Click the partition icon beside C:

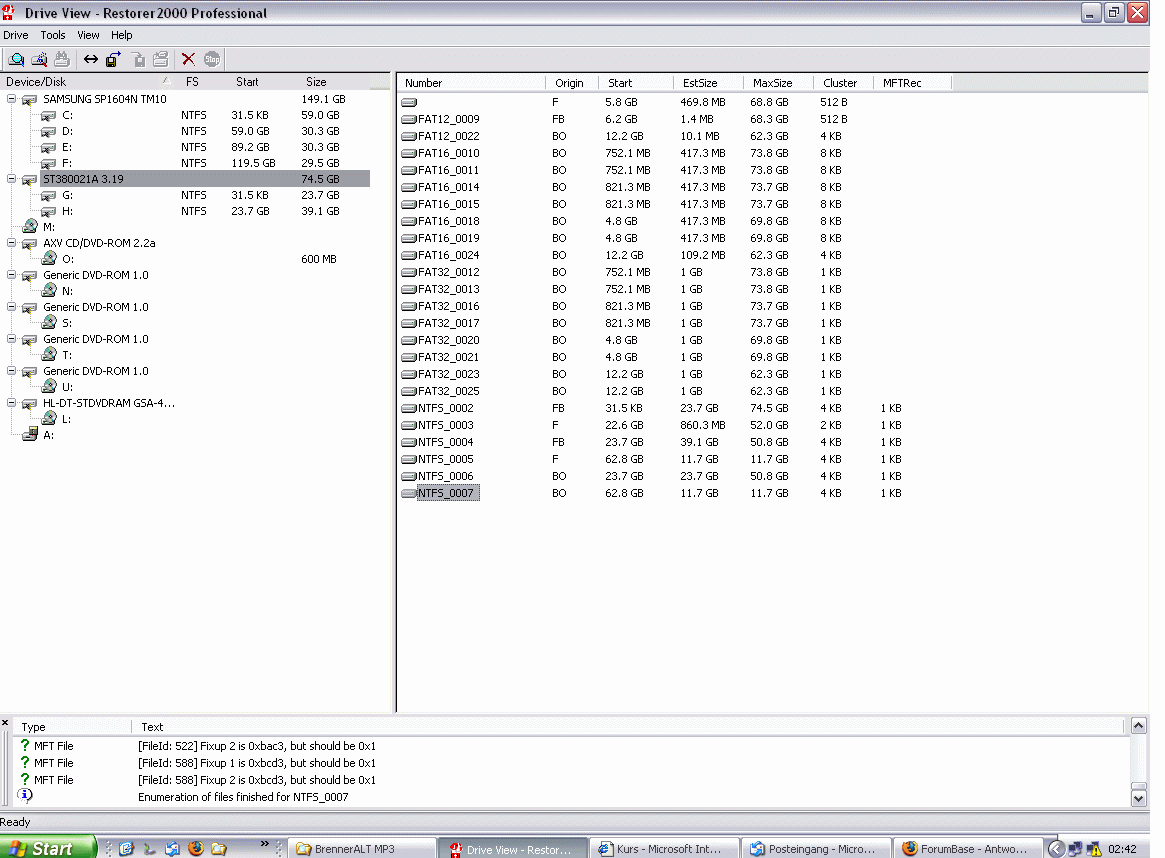click(48, 116)
